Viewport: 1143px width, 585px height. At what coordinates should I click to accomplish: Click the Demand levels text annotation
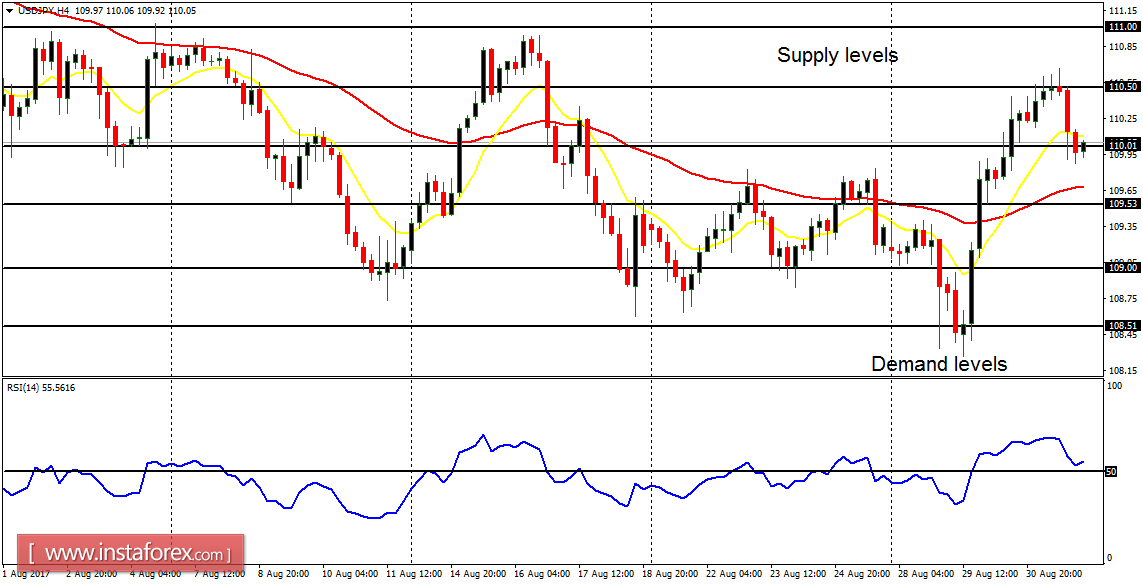(x=942, y=364)
